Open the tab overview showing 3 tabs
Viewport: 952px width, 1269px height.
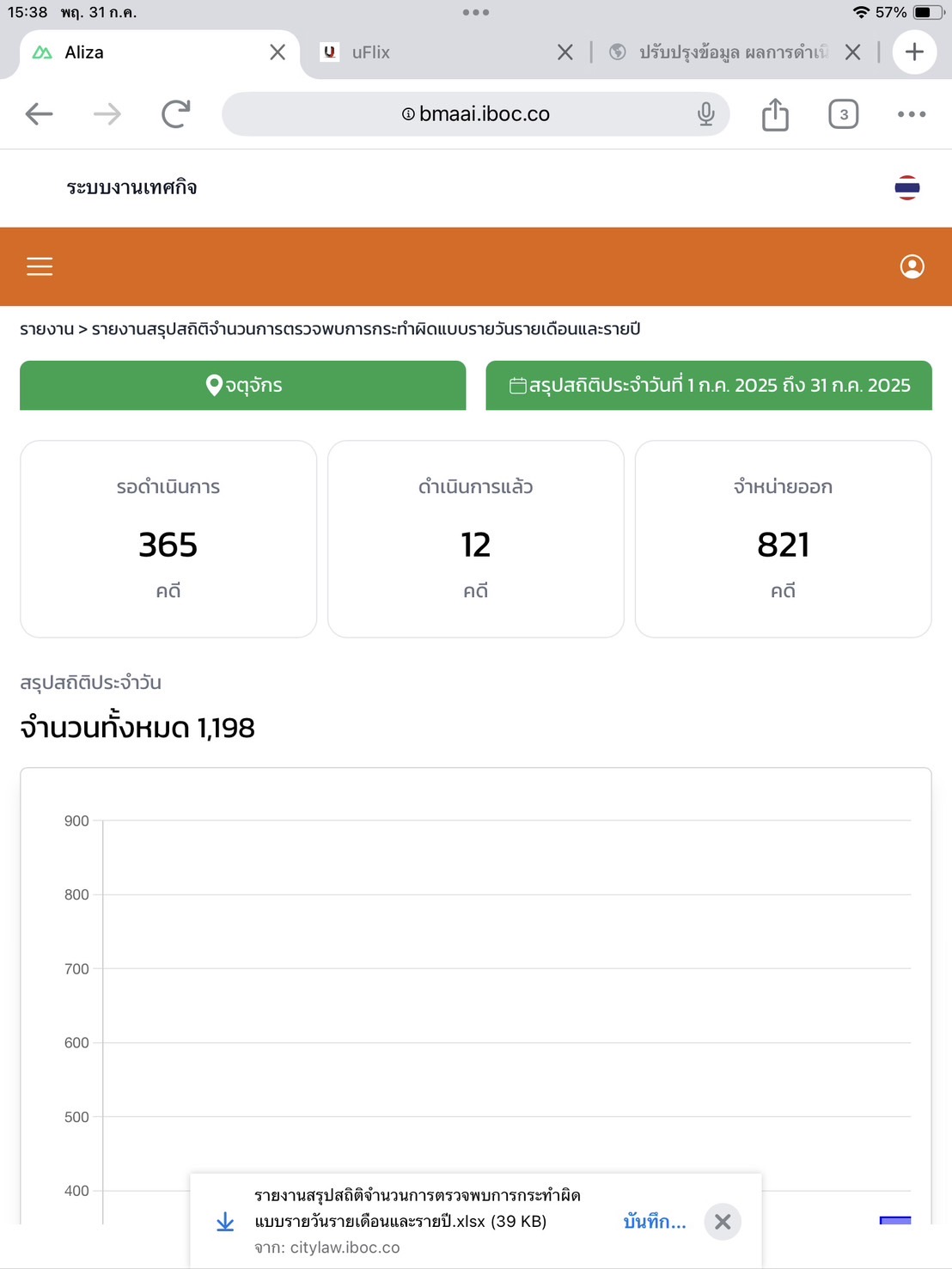click(x=844, y=114)
